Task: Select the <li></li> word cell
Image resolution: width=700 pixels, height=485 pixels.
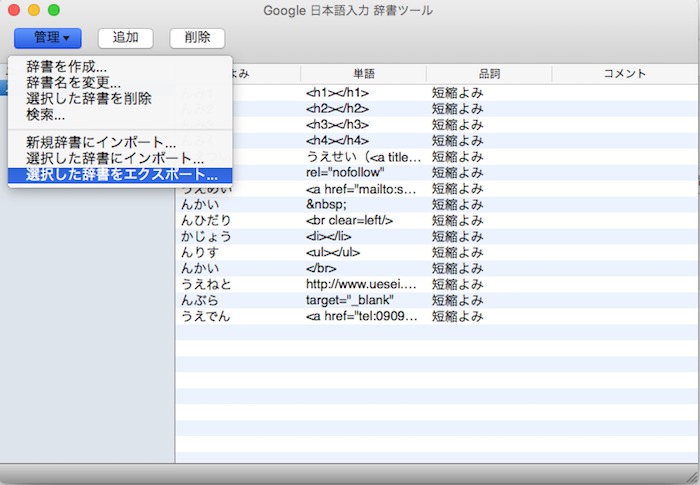Action: point(329,237)
